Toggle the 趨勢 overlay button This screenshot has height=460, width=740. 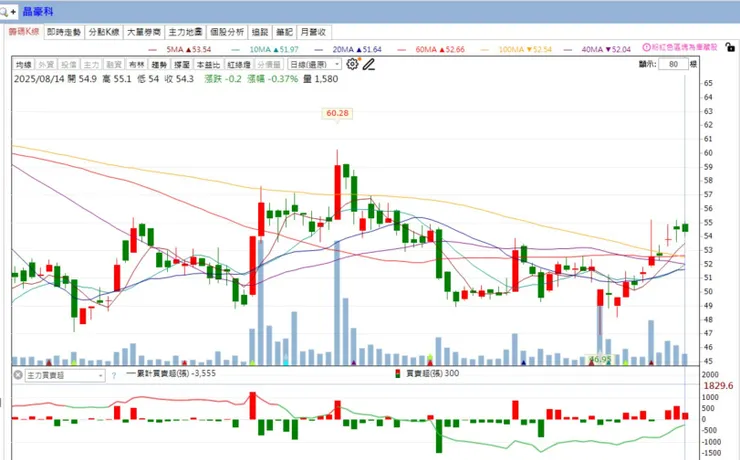click(160, 65)
